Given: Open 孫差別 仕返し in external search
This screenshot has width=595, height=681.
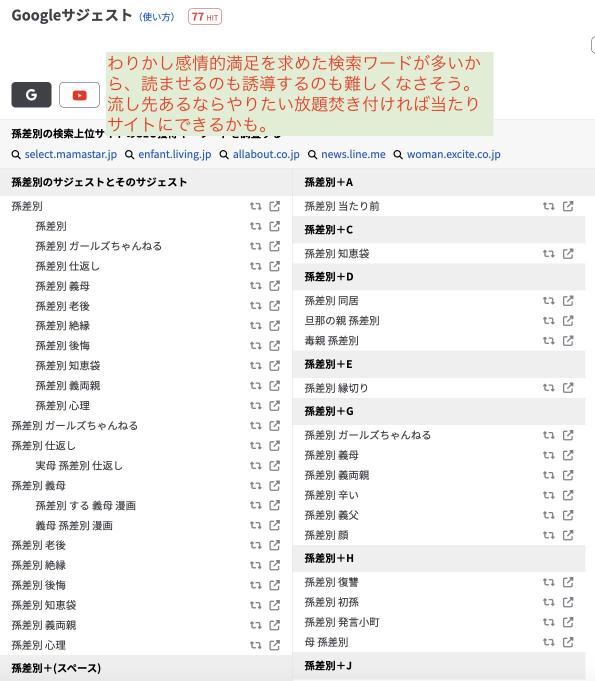Looking at the screenshot, I should pos(274,446).
